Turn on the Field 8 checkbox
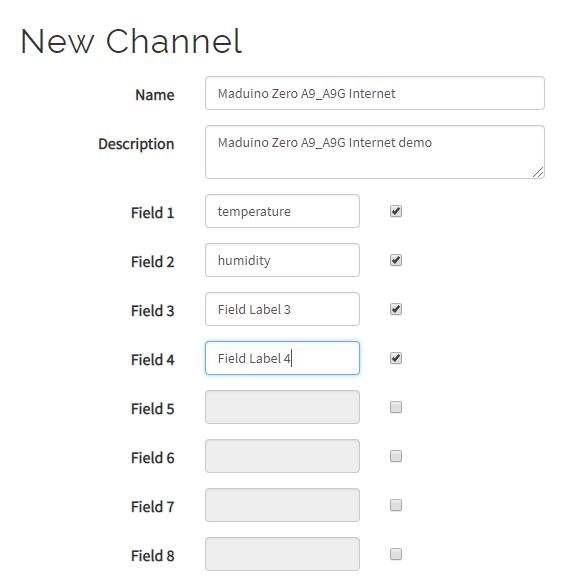This screenshot has height=584, width=568. [x=396, y=554]
